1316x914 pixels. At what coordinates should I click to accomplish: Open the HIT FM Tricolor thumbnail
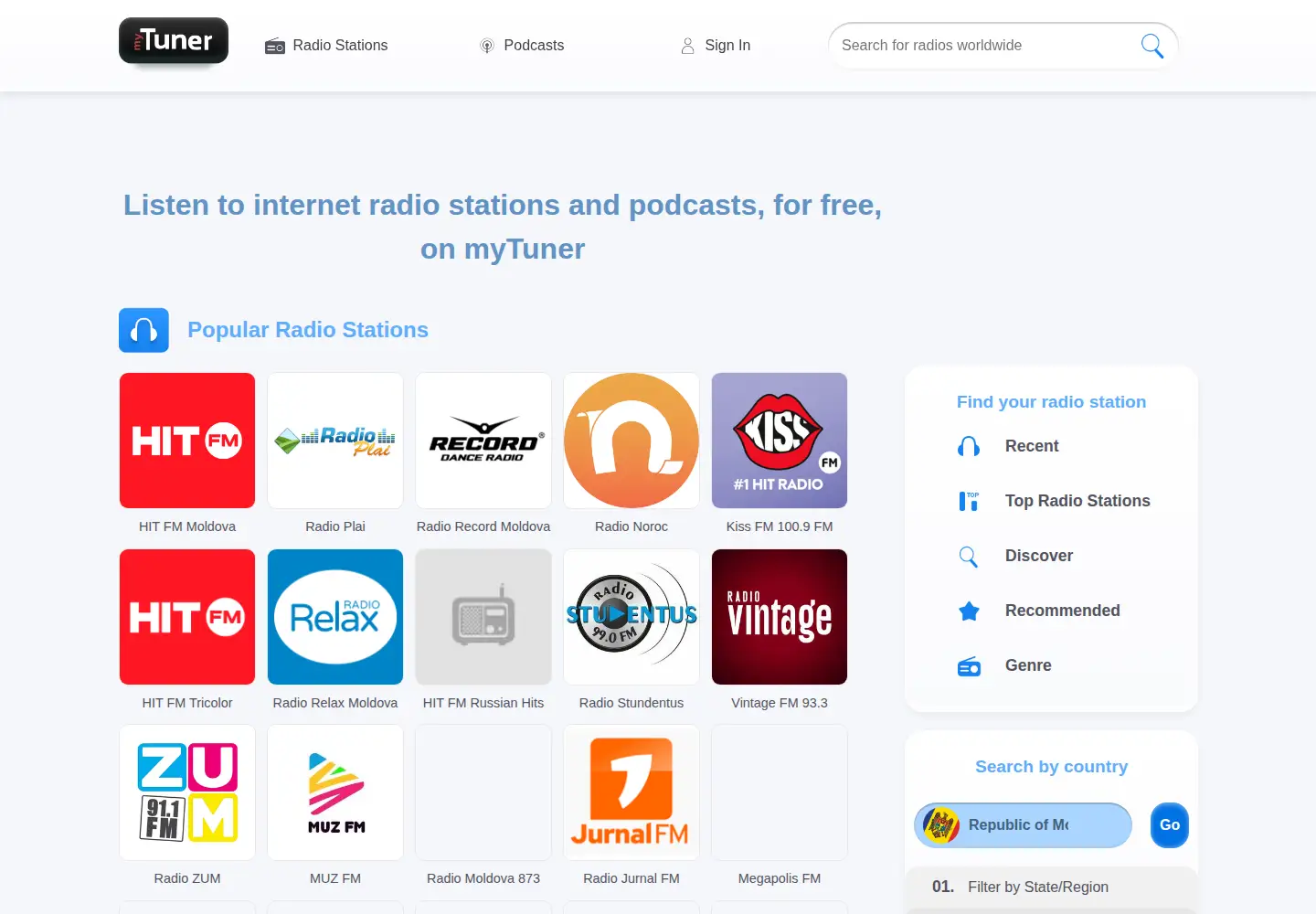click(187, 617)
